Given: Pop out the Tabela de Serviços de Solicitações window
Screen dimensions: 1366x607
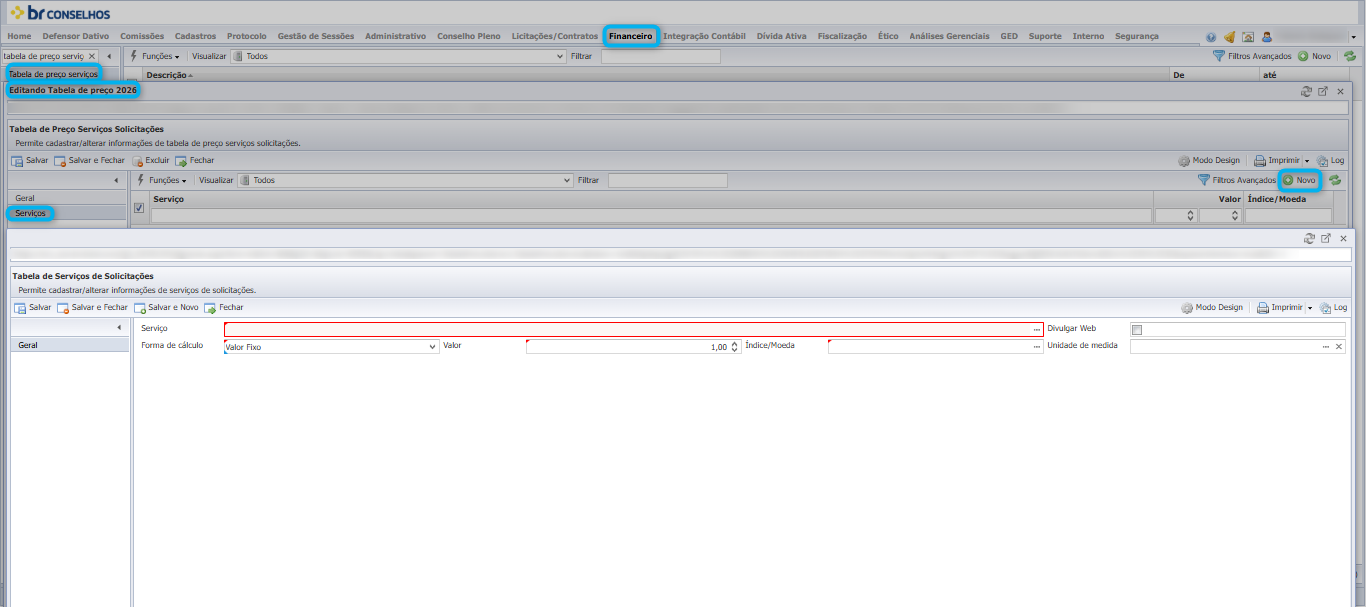Looking at the screenshot, I should click(1326, 239).
